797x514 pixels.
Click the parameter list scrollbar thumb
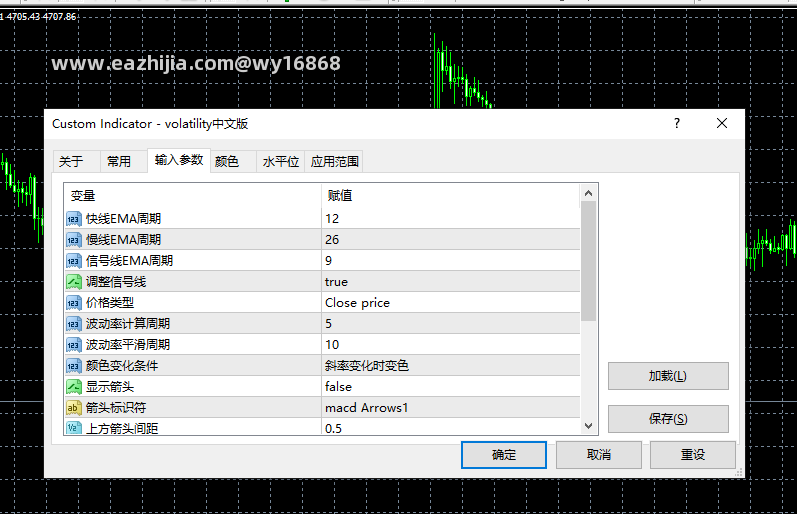[589, 261]
